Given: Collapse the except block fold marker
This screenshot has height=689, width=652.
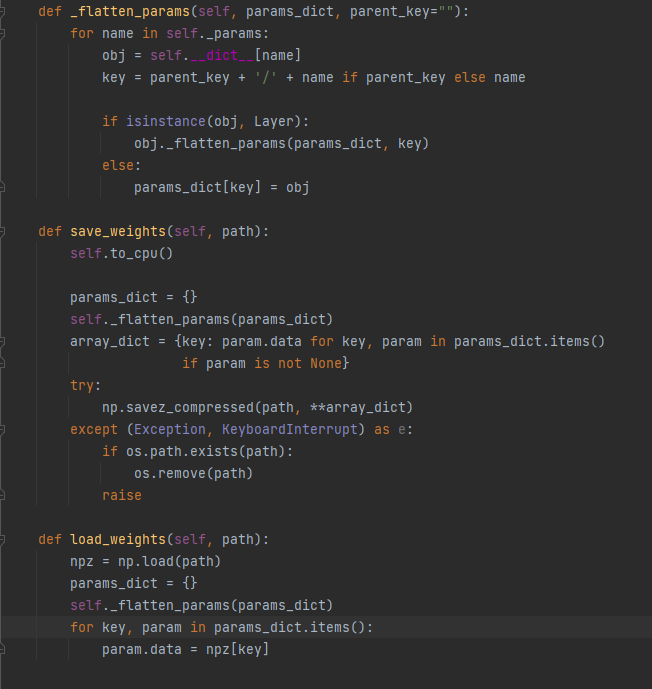Looking at the screenshot, I should coord(2,429).
